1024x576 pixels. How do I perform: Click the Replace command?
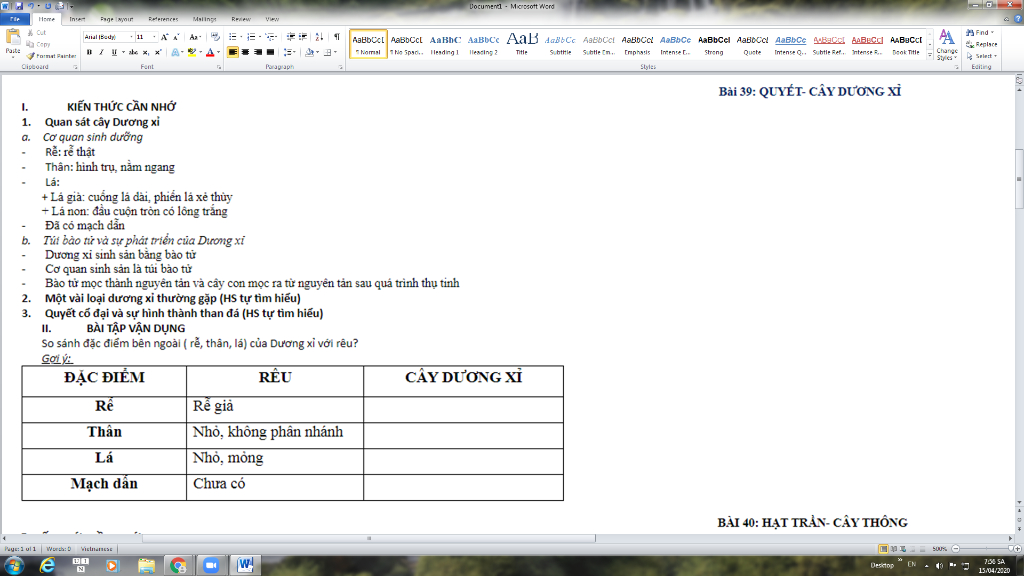click(x=982, y=44)
